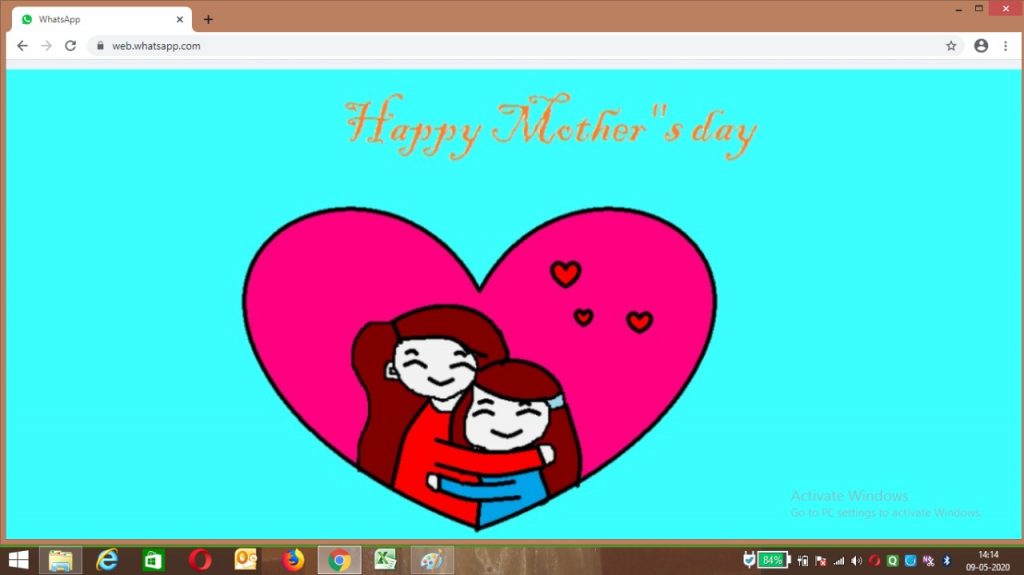Open the Windows Start menu

[19, 560]
